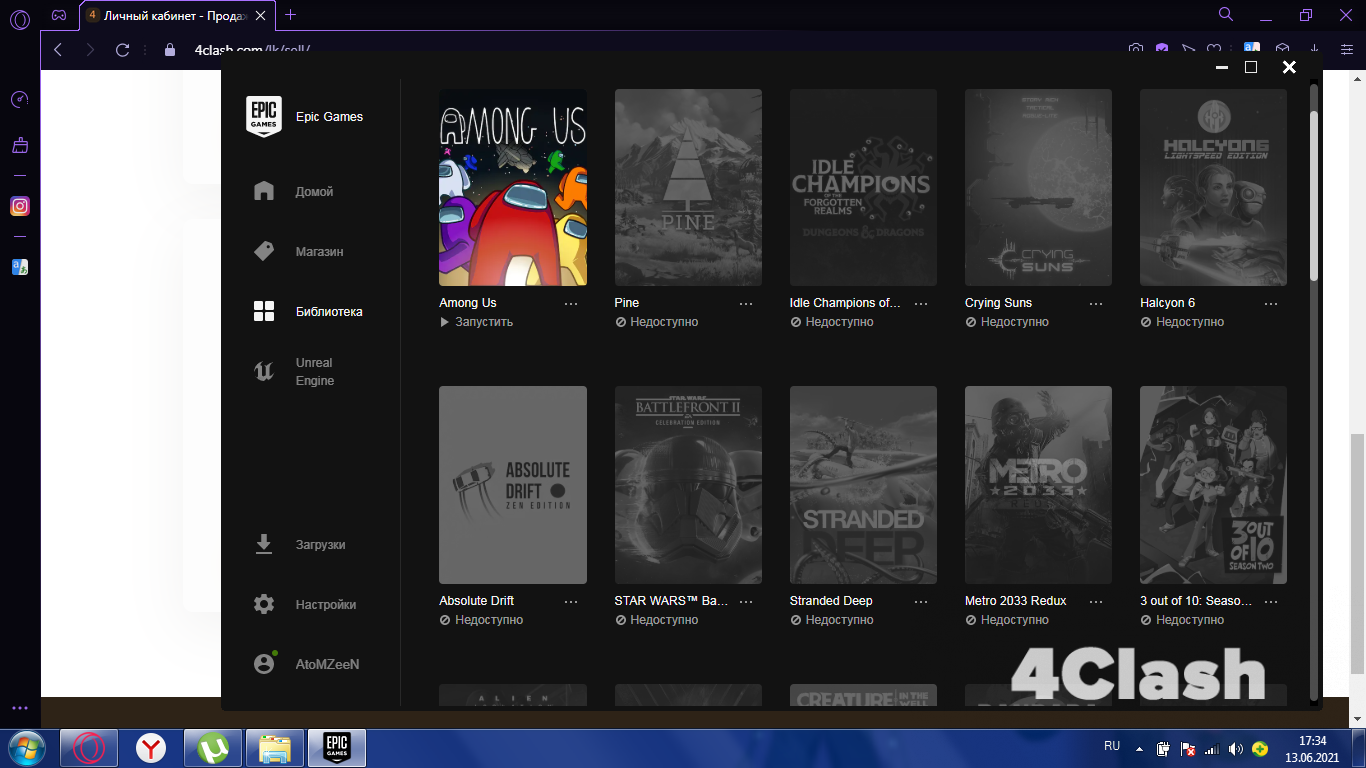Click the Unreal Engine logo icon
The image size is (1366, 768).
click(x=264, y=371)
